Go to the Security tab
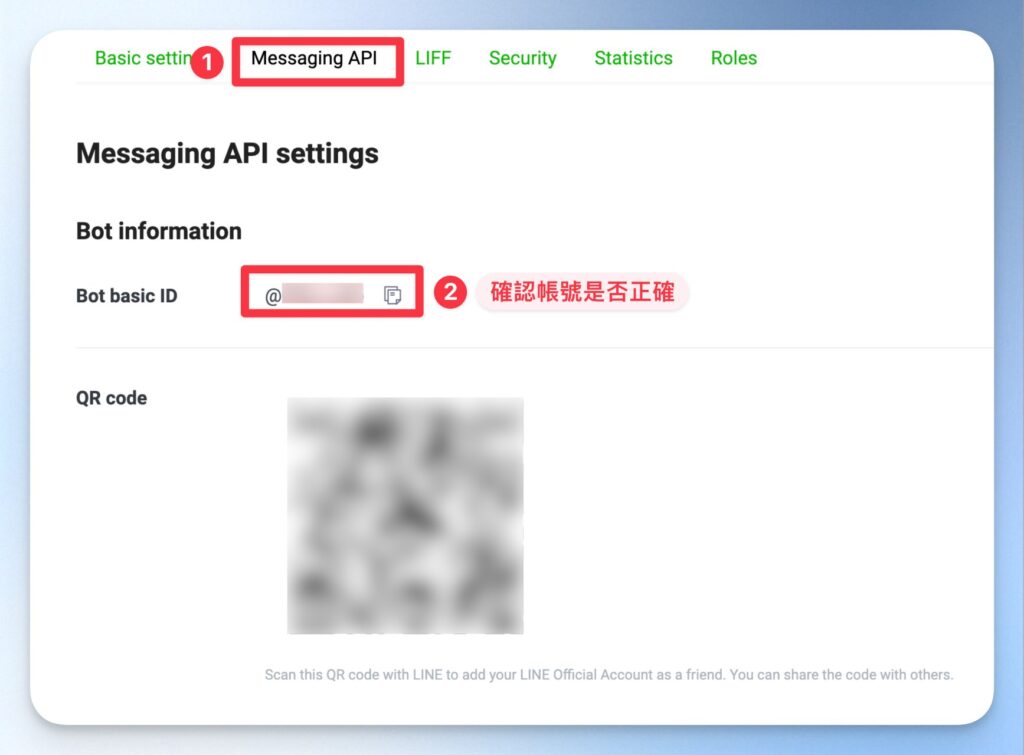 pyautogui.click(x=522, y=58)
